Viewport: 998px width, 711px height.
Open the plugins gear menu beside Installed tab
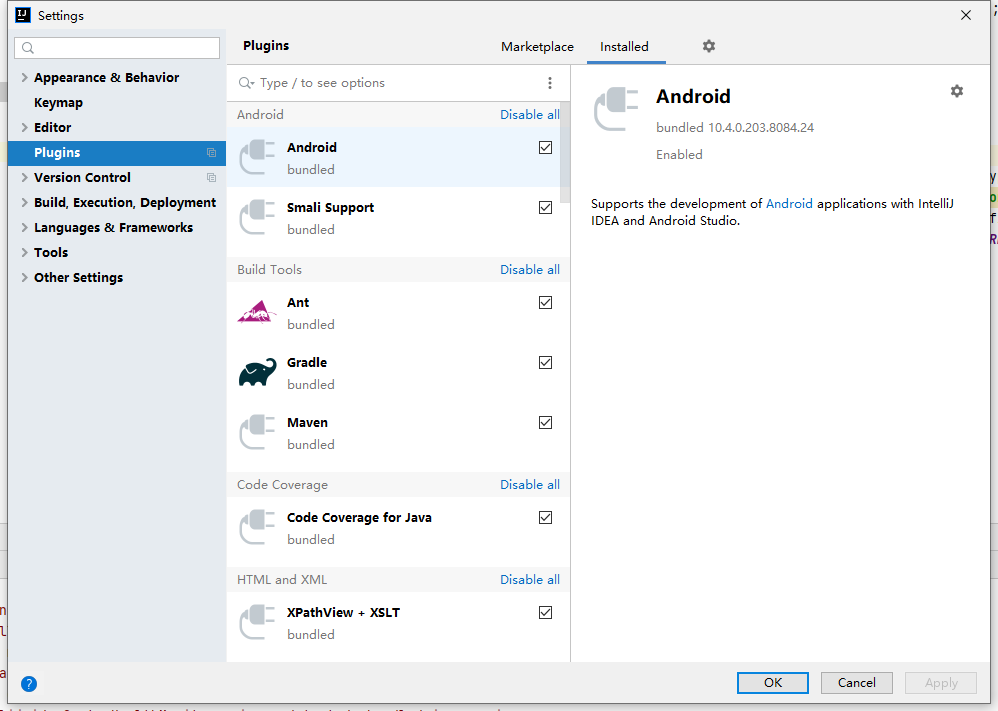coord(709,46)
